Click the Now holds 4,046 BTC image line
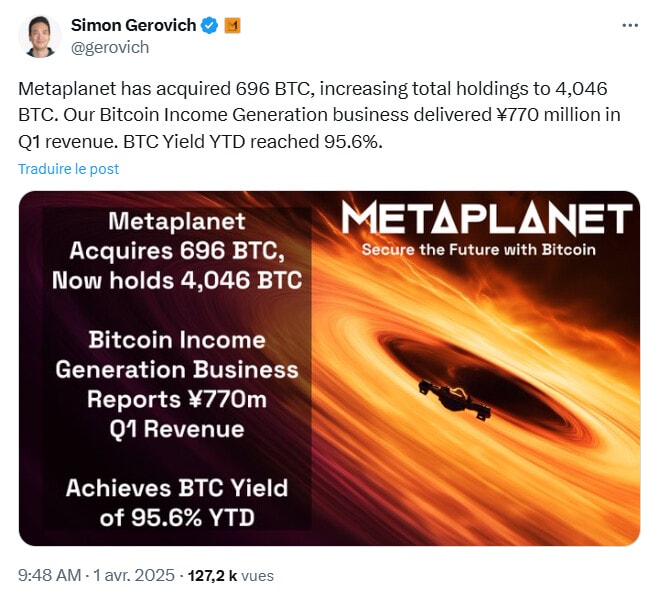Viewport: 658px width, 594px height. click(x=177, y=280)
